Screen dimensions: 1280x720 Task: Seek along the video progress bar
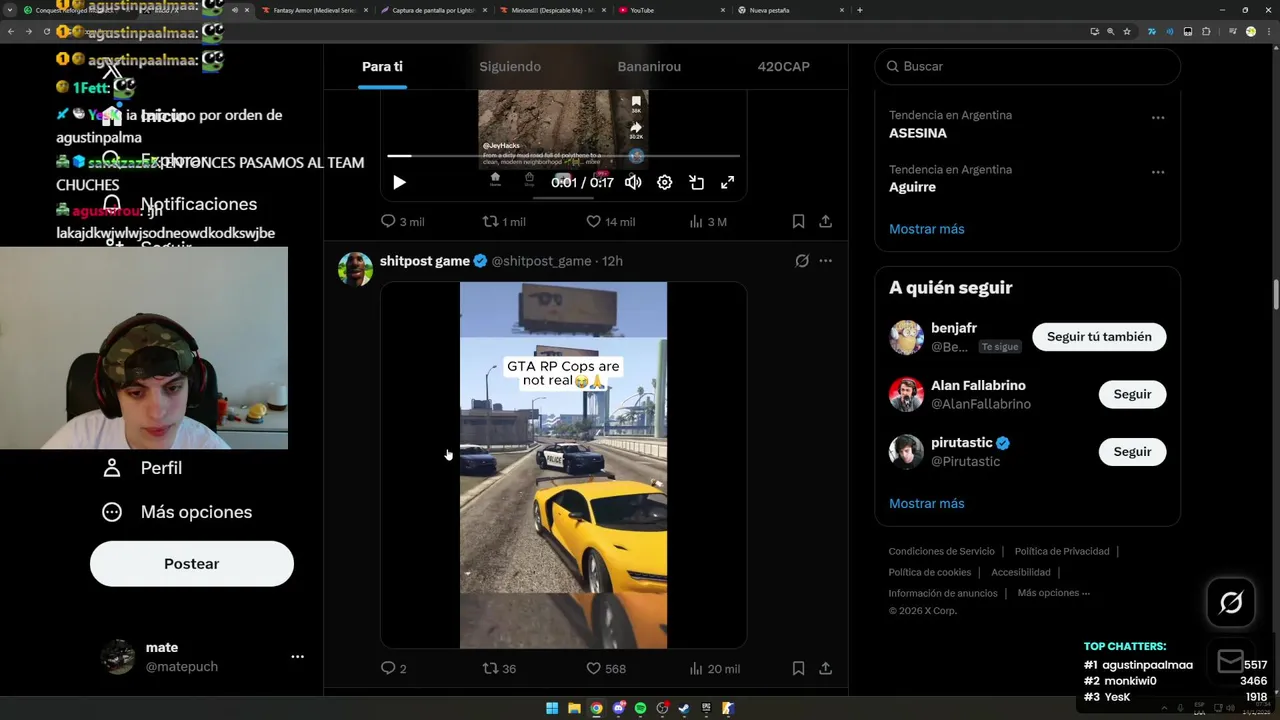pos(563,156)
